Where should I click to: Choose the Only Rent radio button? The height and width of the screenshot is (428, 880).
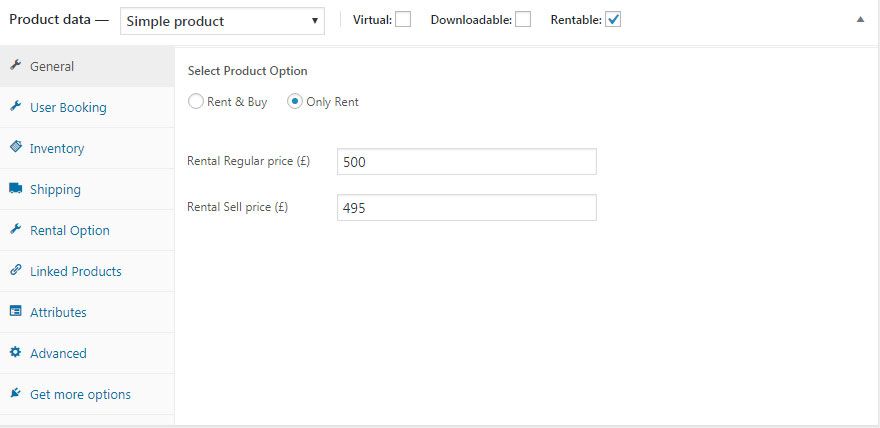coord(295,102)
